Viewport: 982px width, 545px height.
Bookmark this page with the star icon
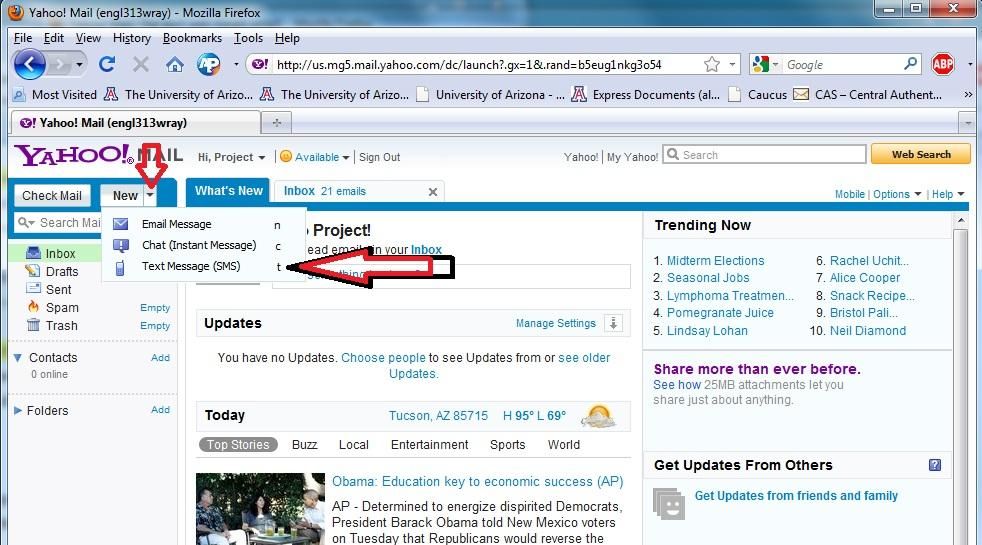[x=711, y=64]
